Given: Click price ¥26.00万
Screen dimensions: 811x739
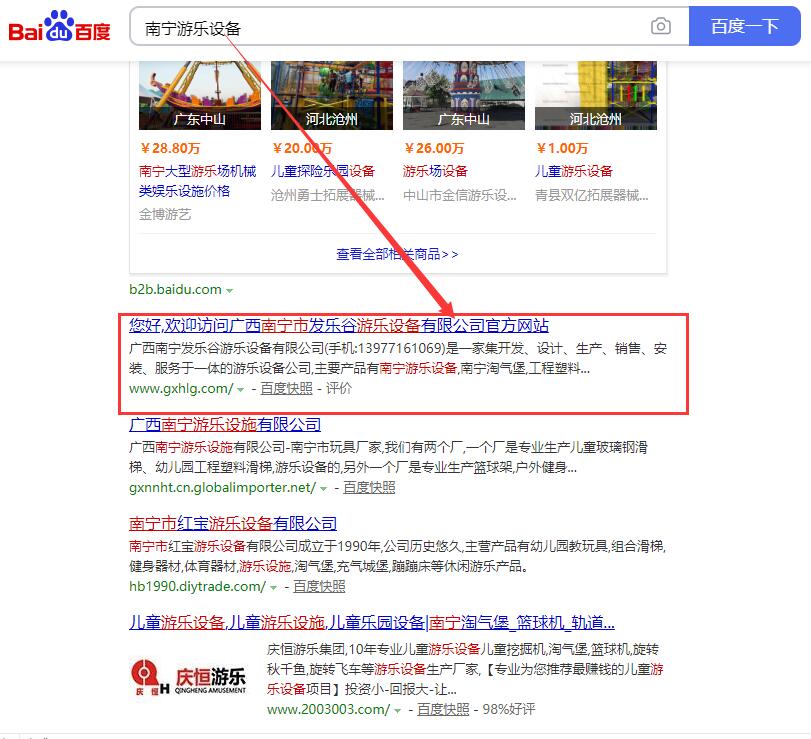Looking at the screenshot, I should (x=433, y=148).
